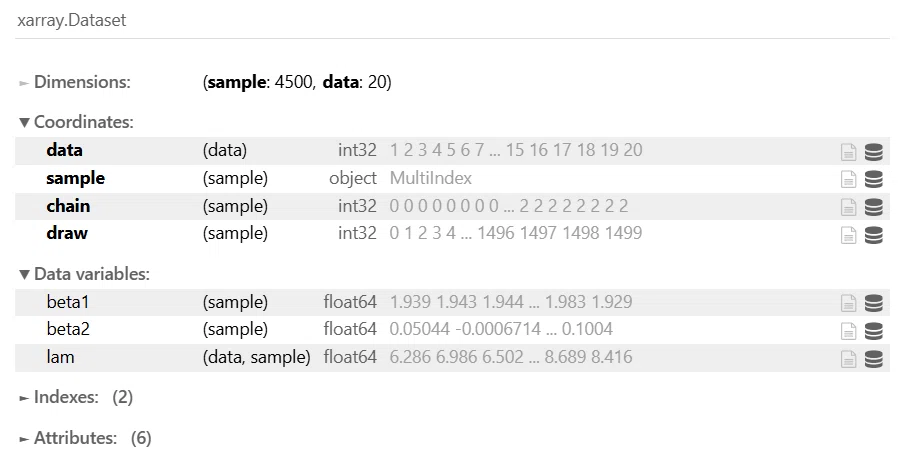The width and height of the screenshot is (911, 466).
Task: Click database icon in draw row
Action: pos(873,235)
